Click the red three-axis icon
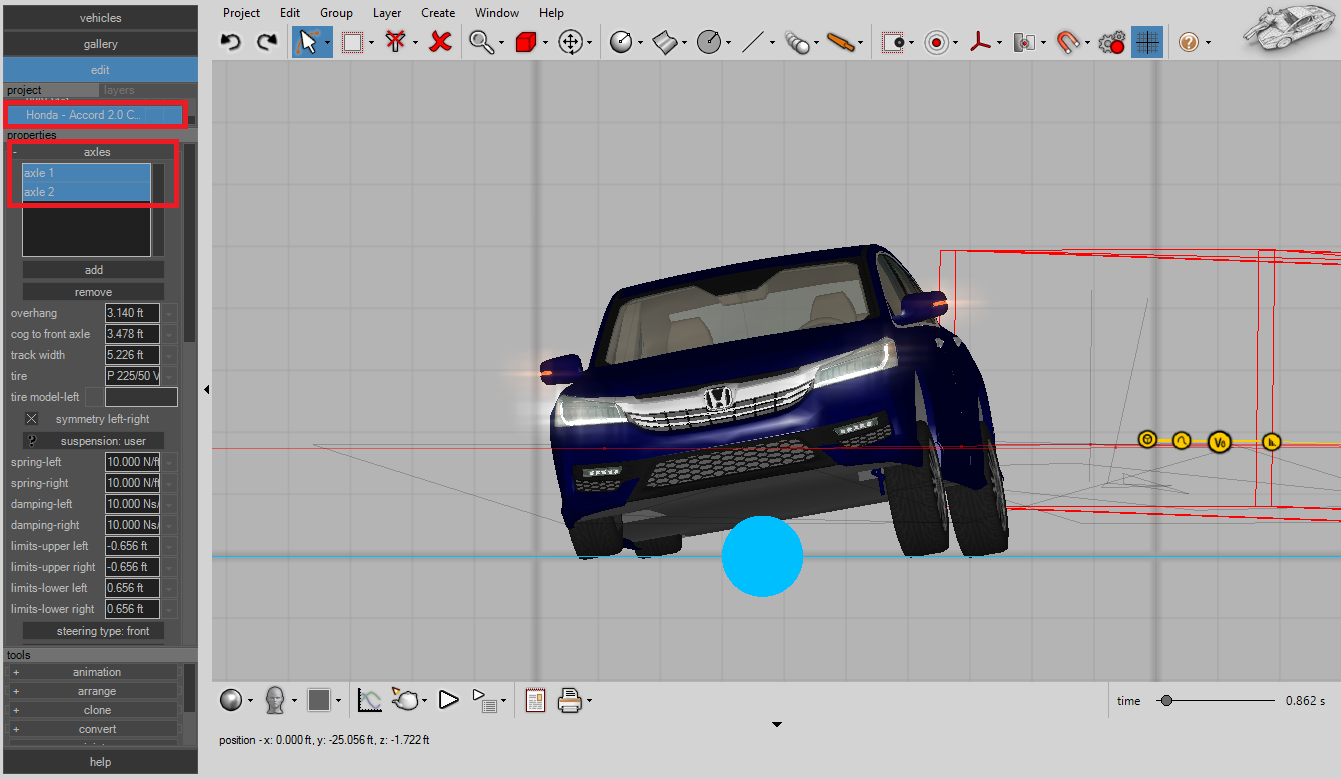 pos(981,42)
